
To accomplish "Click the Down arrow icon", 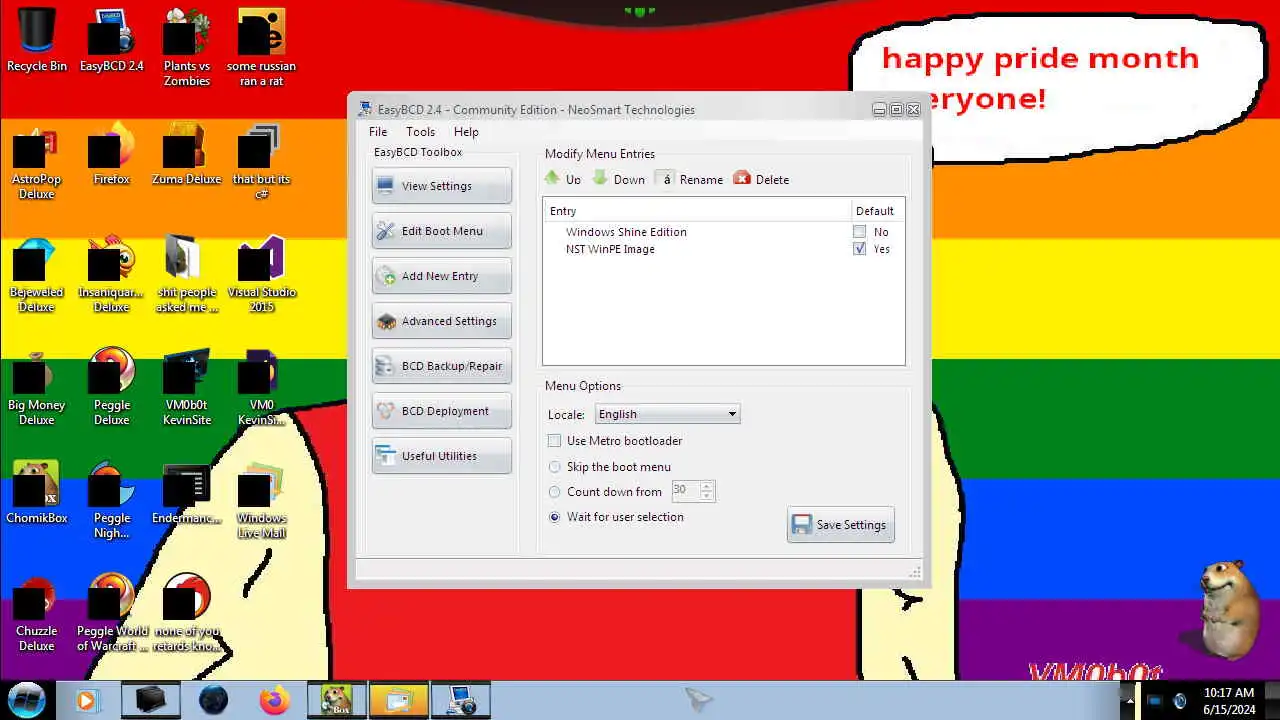I will coord(600,178).
